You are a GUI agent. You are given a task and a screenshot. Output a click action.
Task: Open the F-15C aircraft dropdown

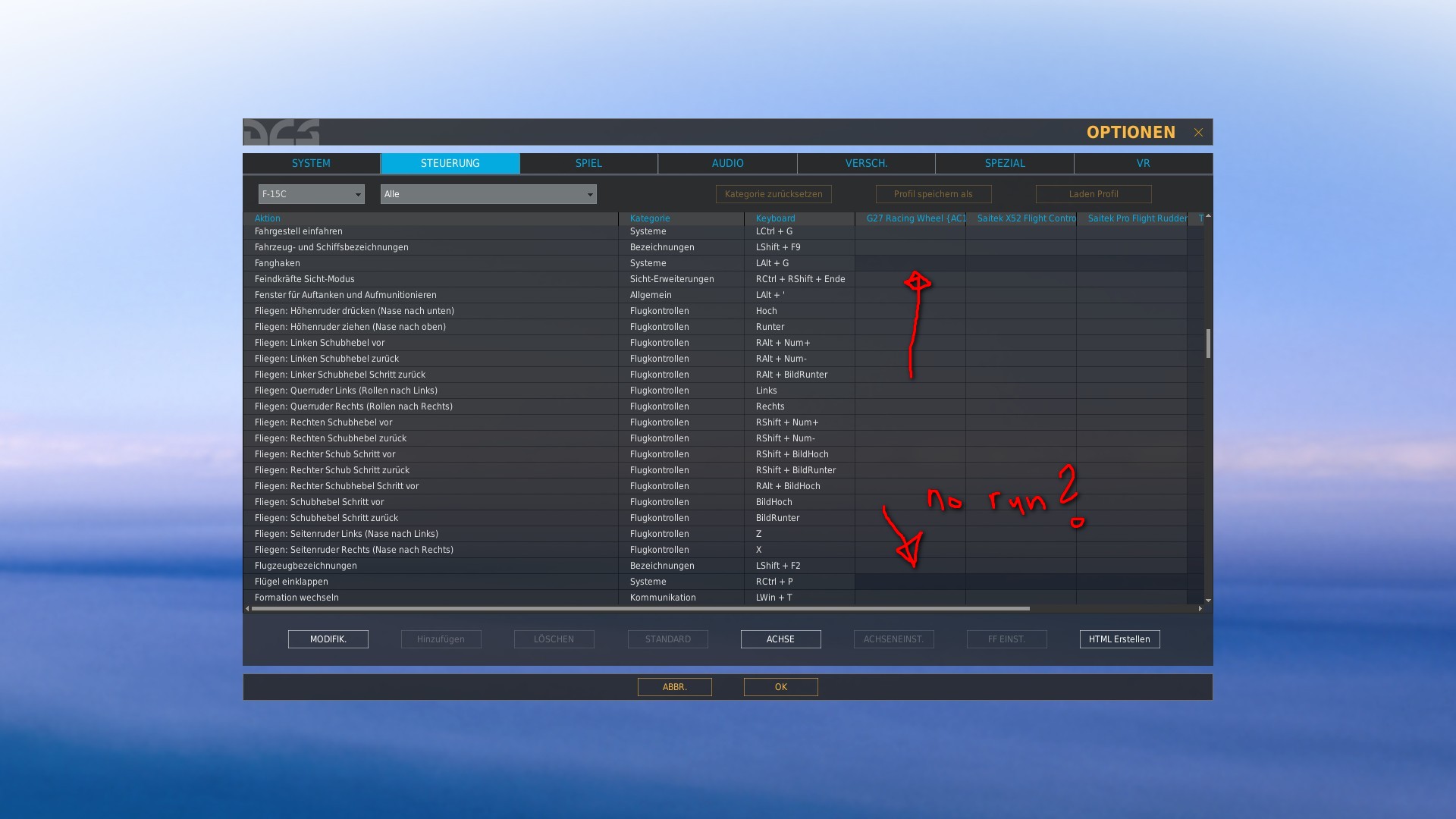(311, 194)
